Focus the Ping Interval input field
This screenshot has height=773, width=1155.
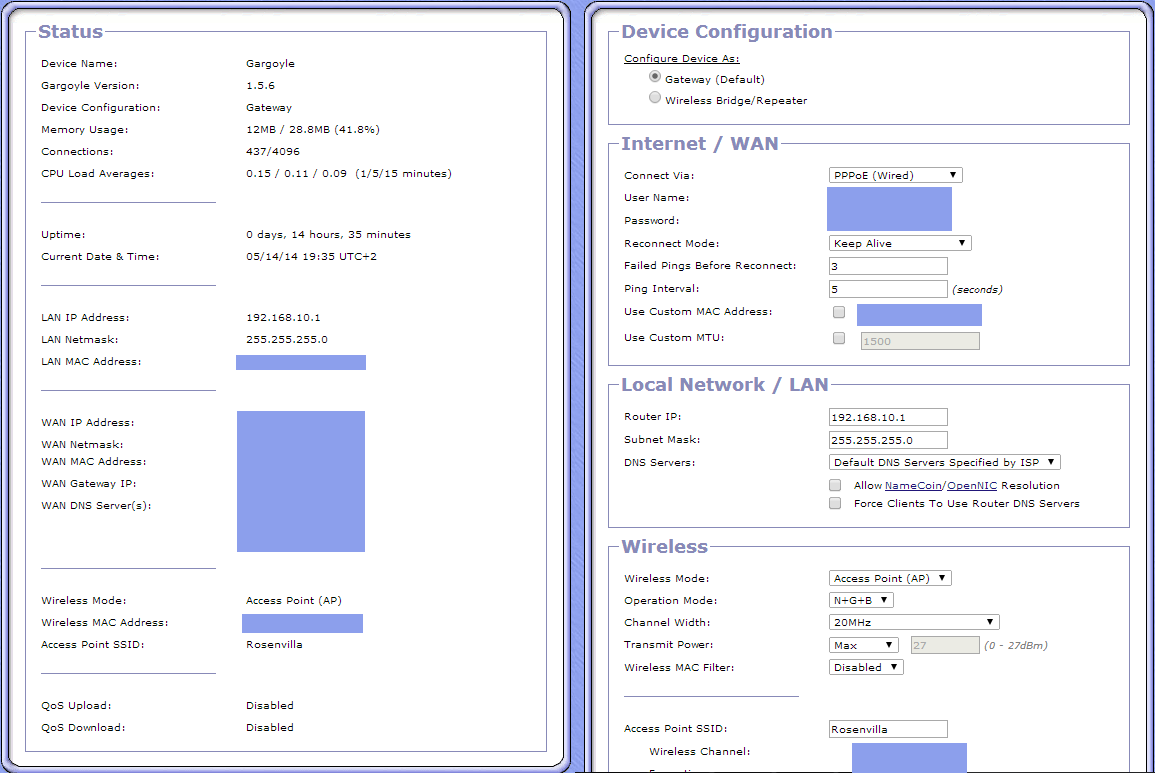pyautogui.click(x=888, y=289)
